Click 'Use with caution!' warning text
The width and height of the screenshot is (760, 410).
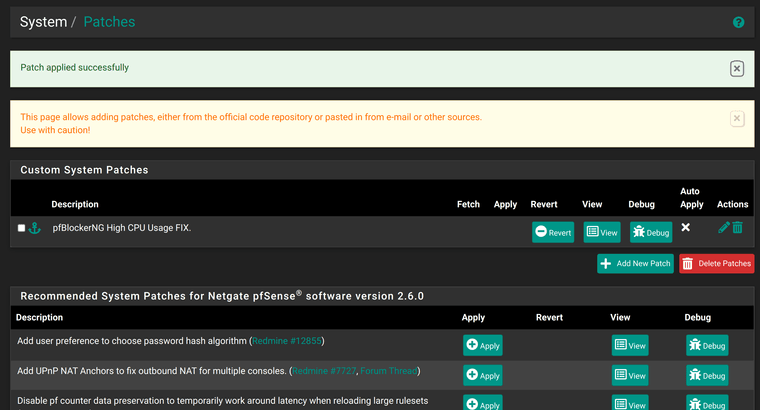[x=55, y=130]
